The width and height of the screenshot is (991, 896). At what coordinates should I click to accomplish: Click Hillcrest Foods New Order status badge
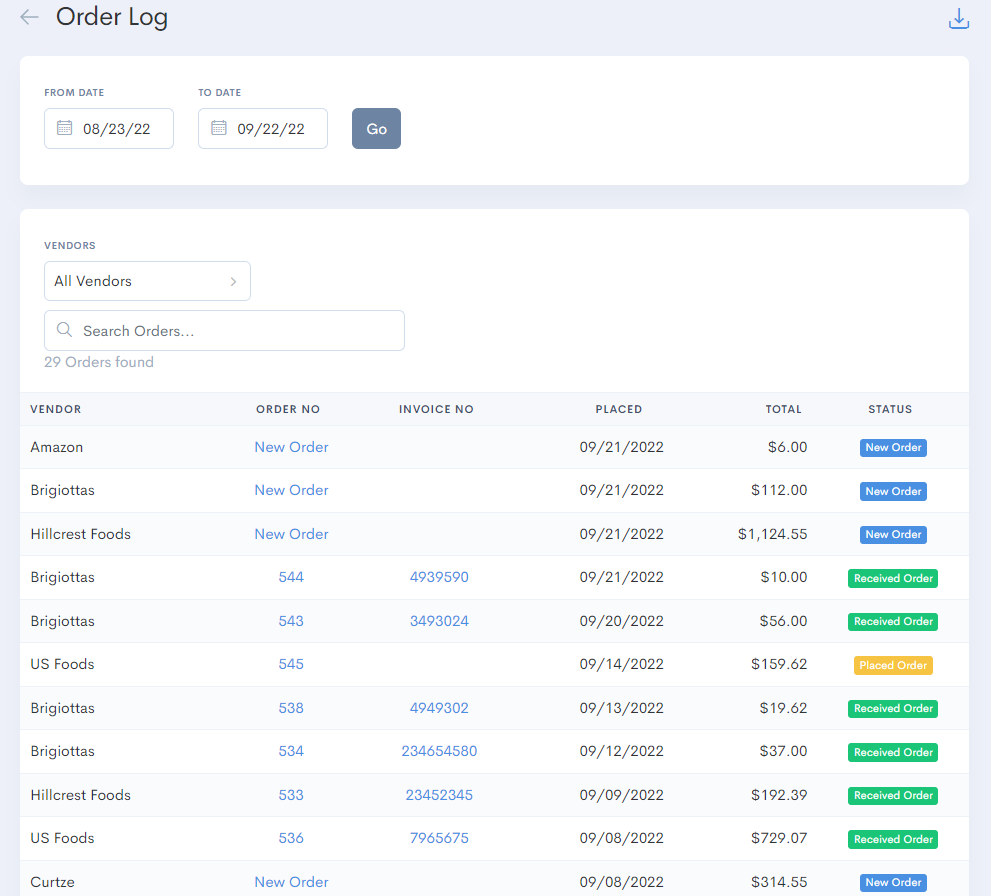[x=893, y=535]
